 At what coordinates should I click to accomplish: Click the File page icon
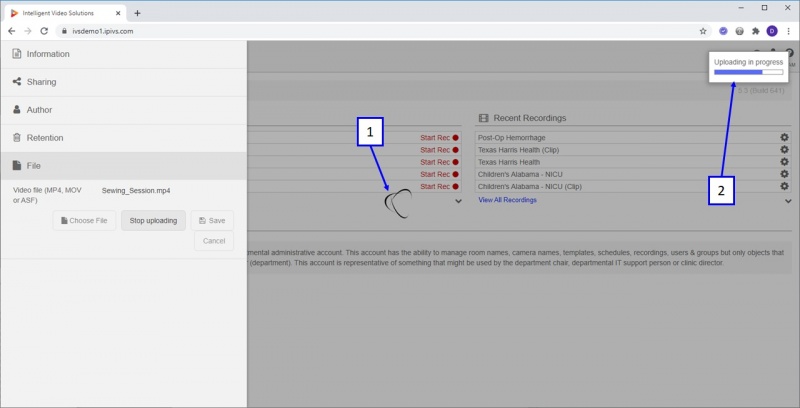pyautogui.click(x=17, y=165)
